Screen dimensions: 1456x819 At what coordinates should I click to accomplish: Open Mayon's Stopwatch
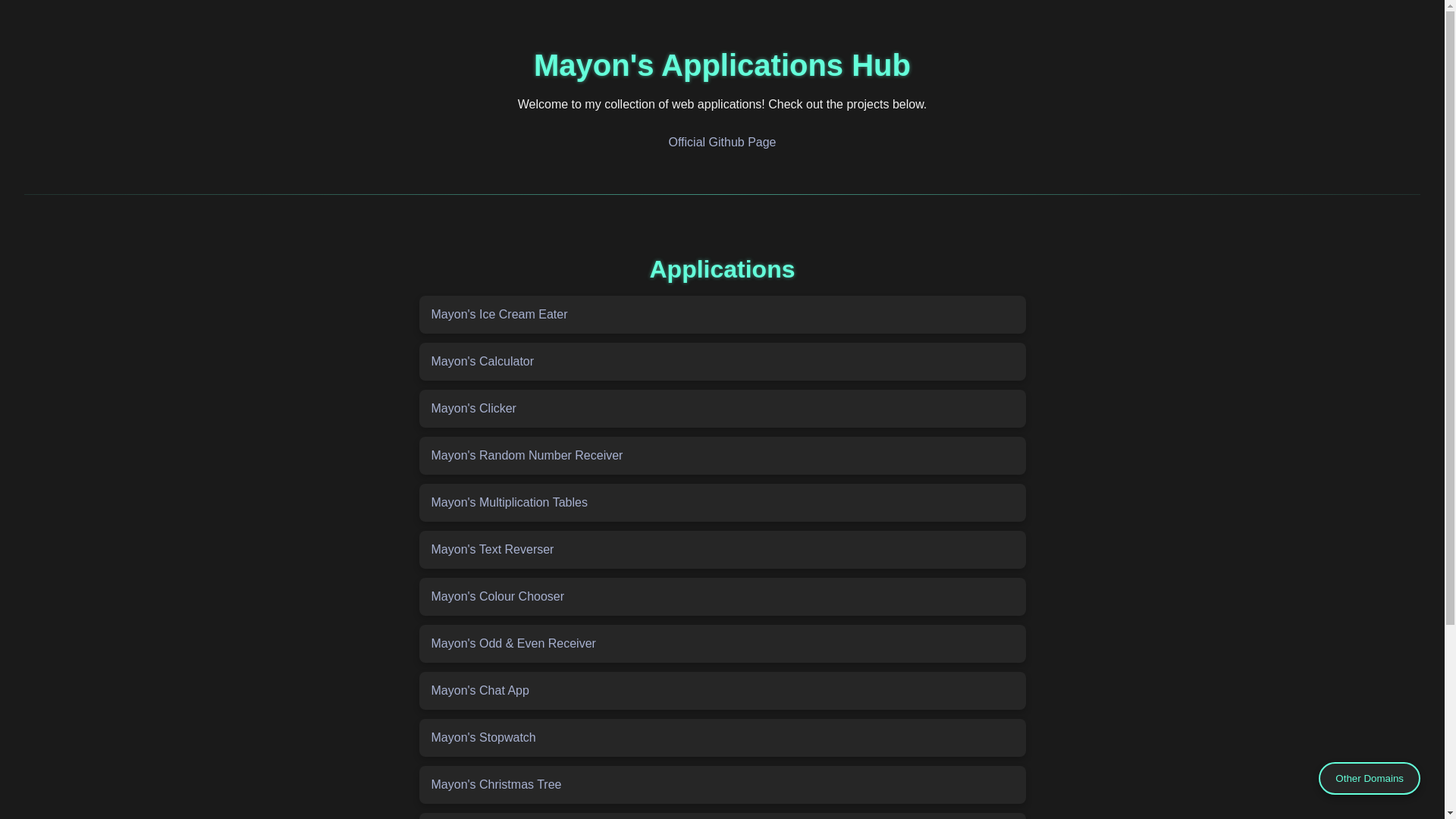pos(722,738)
